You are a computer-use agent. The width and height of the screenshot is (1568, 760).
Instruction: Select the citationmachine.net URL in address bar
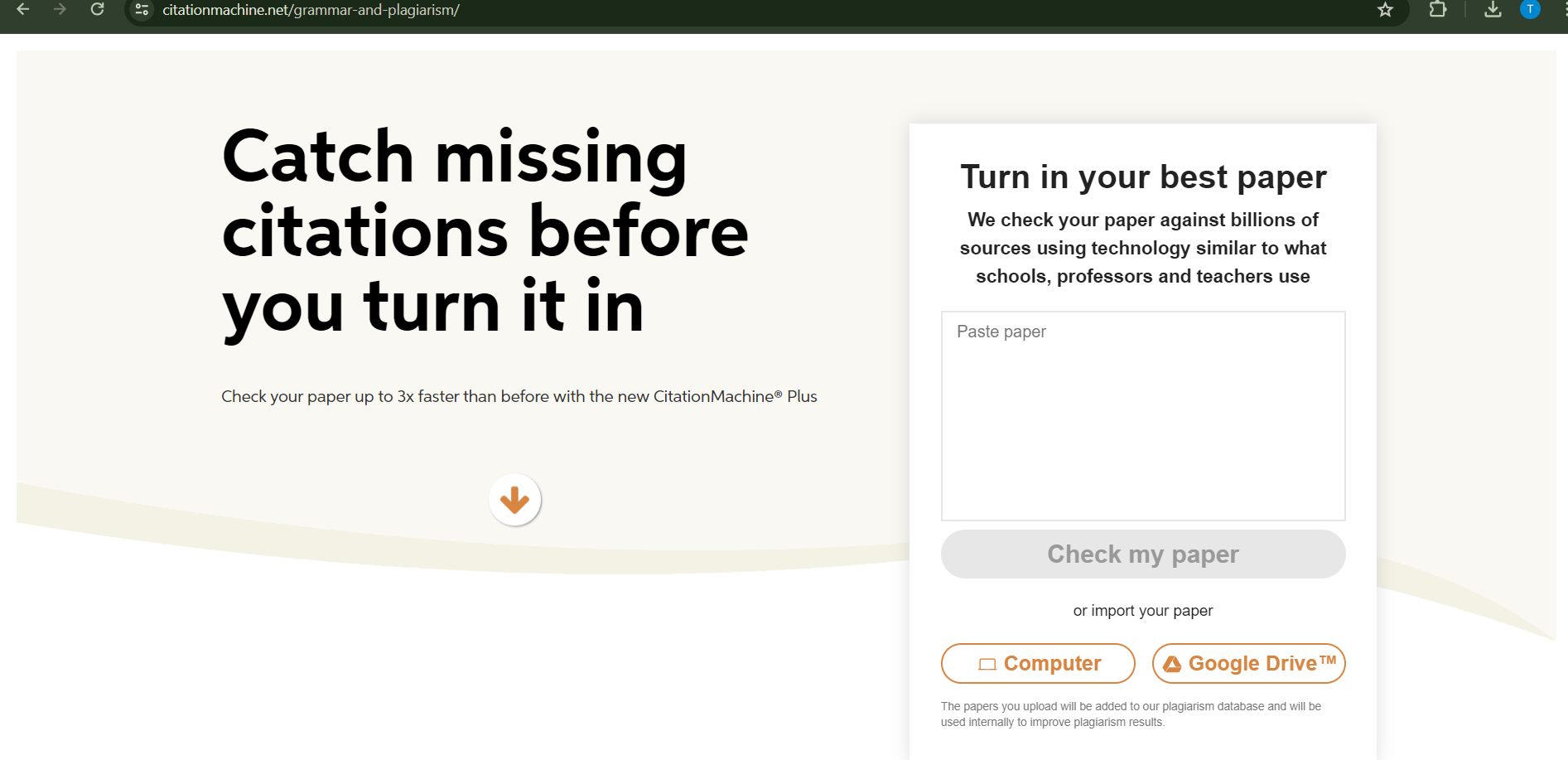pos(311,10)
